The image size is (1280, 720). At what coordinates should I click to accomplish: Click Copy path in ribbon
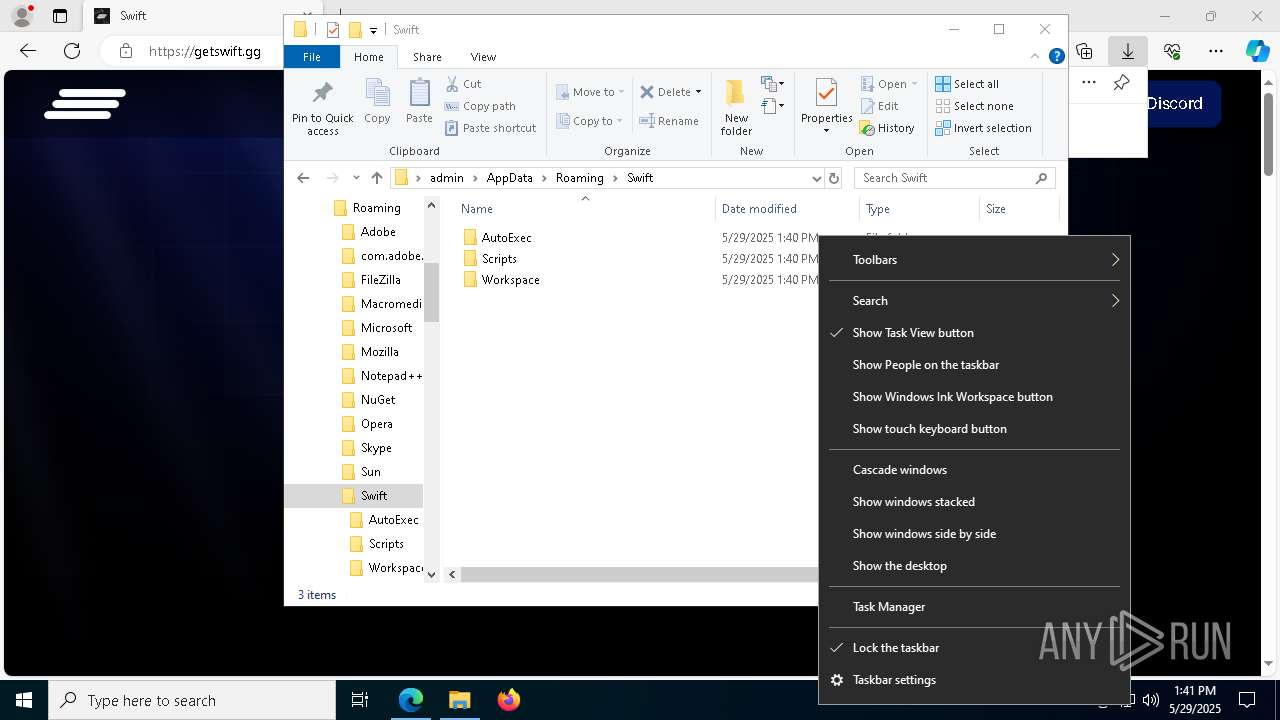[480, 106]
